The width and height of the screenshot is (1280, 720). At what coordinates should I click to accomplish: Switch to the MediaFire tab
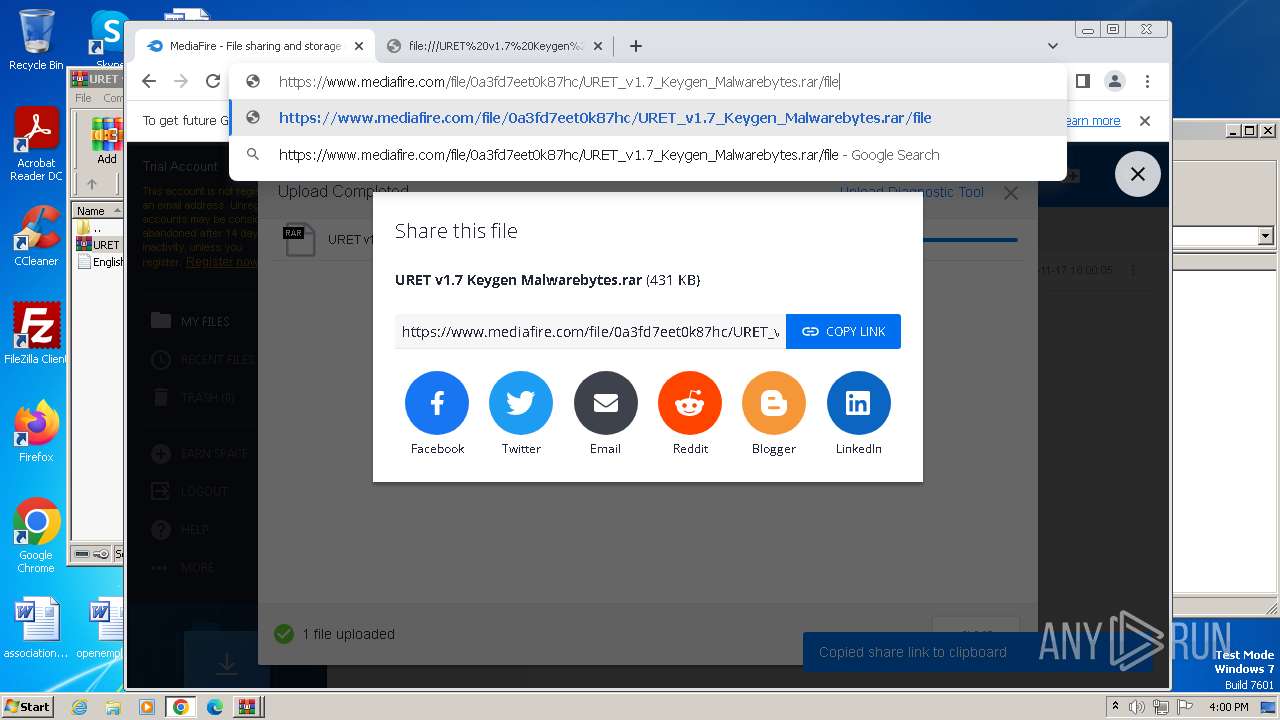[255, 46]
